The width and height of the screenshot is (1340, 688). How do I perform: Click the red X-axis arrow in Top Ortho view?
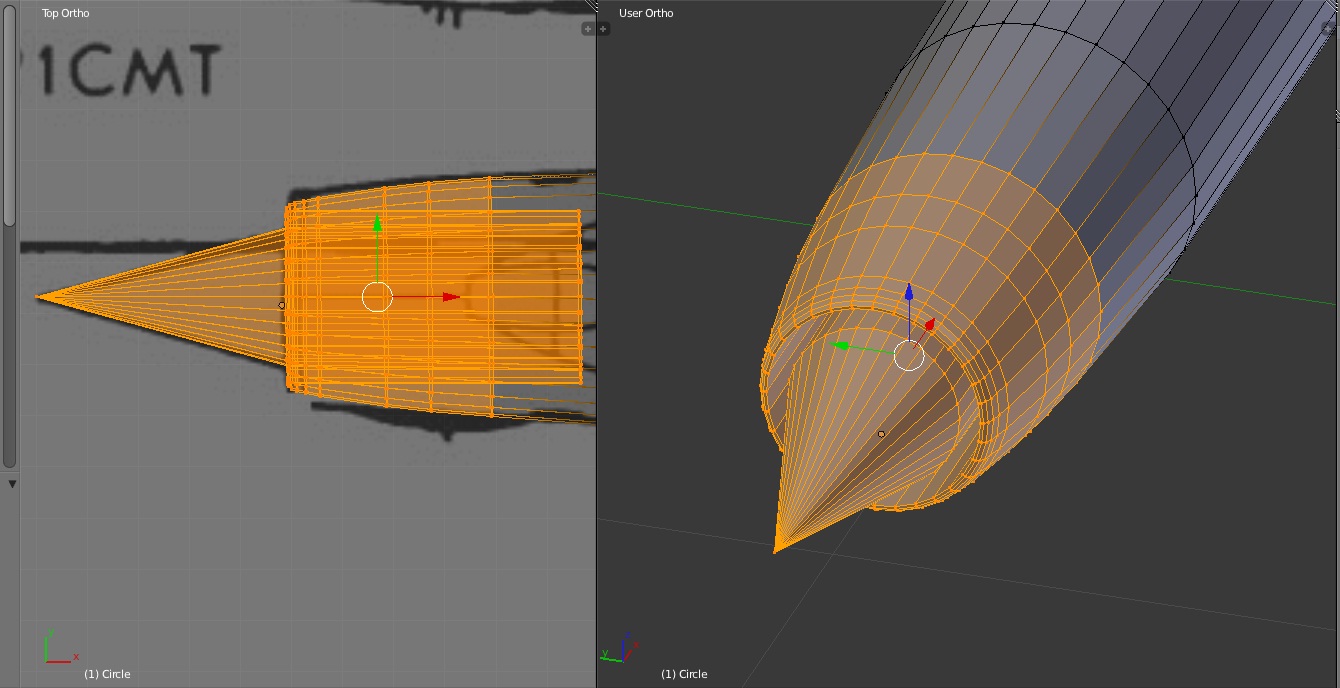[x=451, y=297]
